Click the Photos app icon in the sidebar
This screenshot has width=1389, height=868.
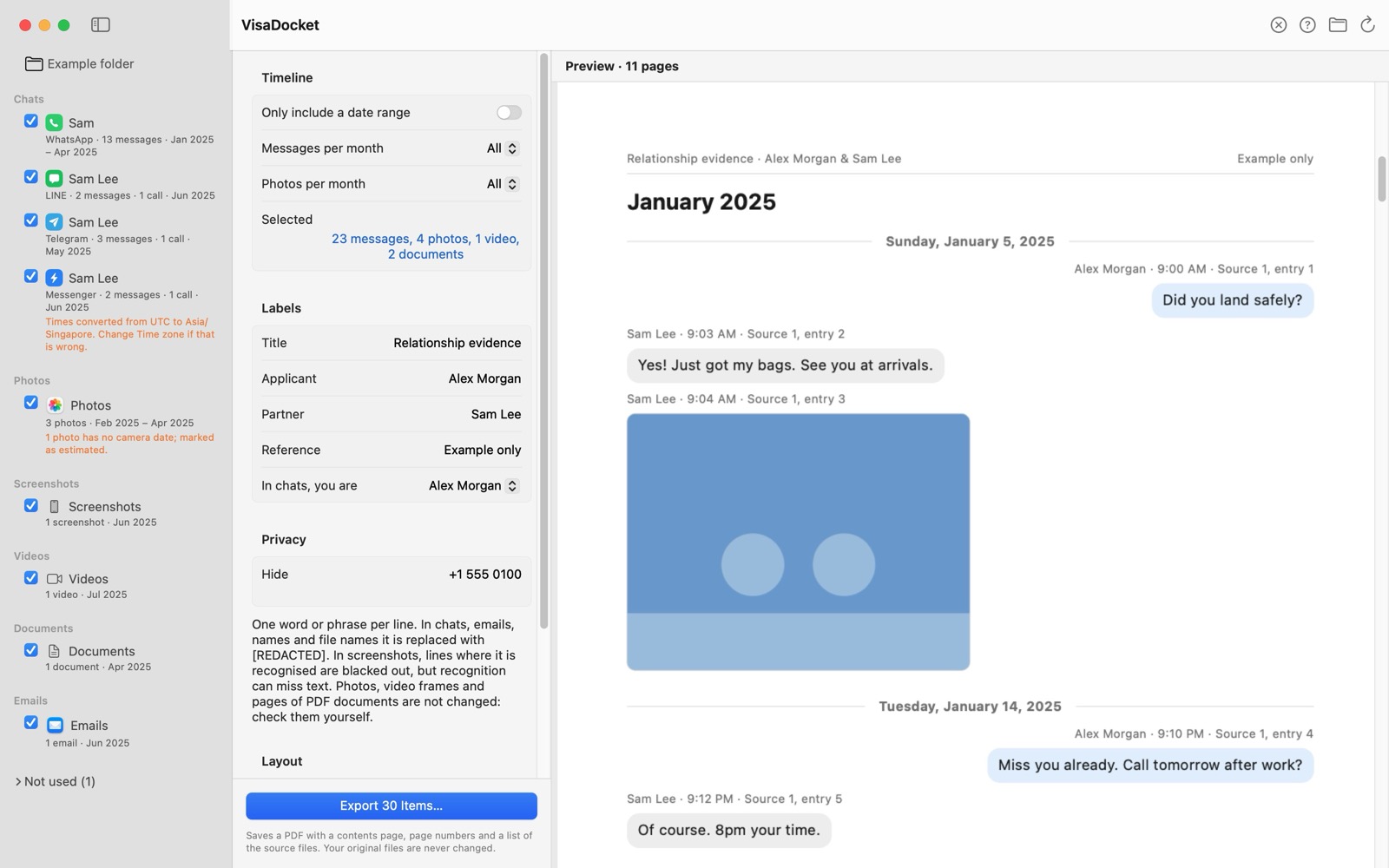pos(55,405)
